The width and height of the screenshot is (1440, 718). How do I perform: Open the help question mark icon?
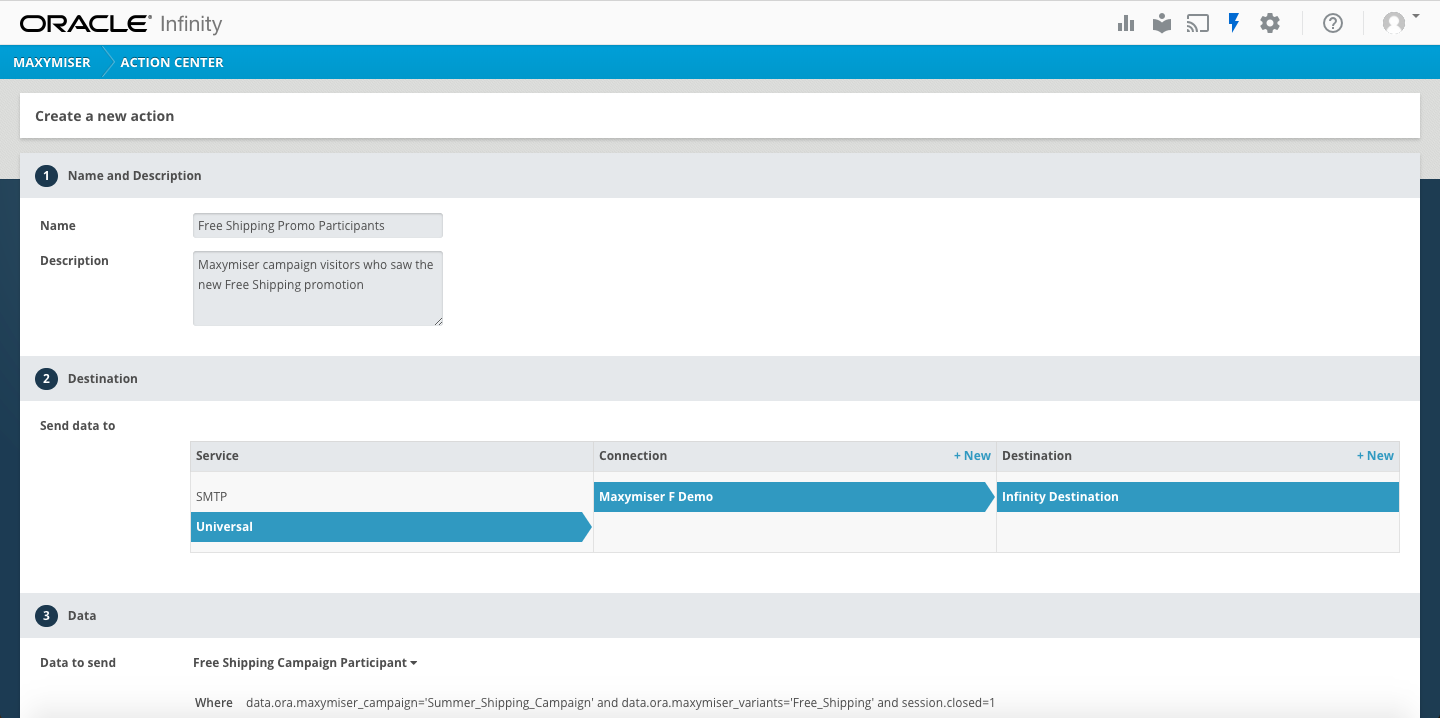[1333, 23]
